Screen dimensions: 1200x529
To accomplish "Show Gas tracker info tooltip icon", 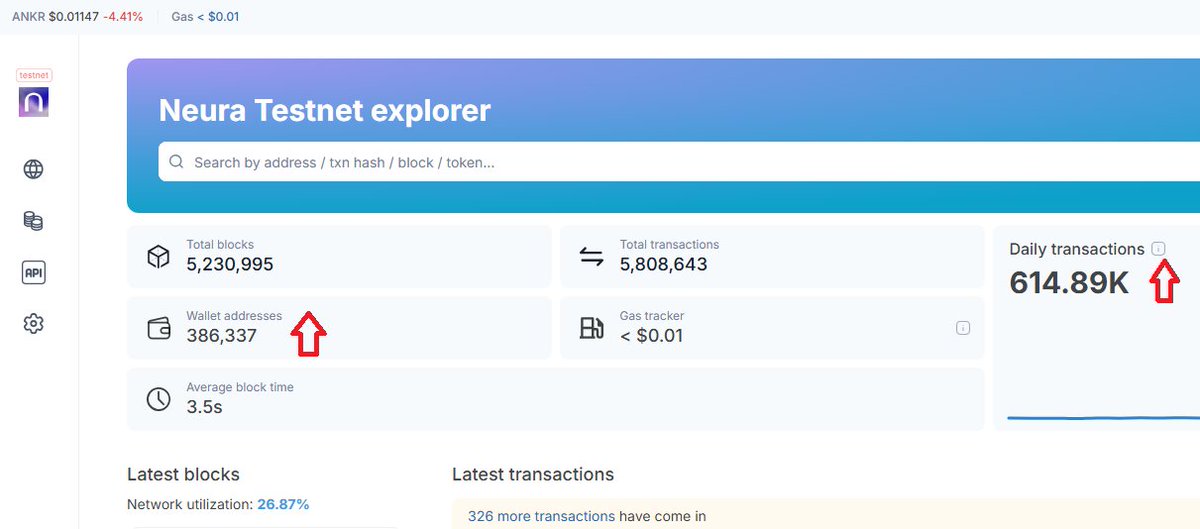I will point(963,327).
